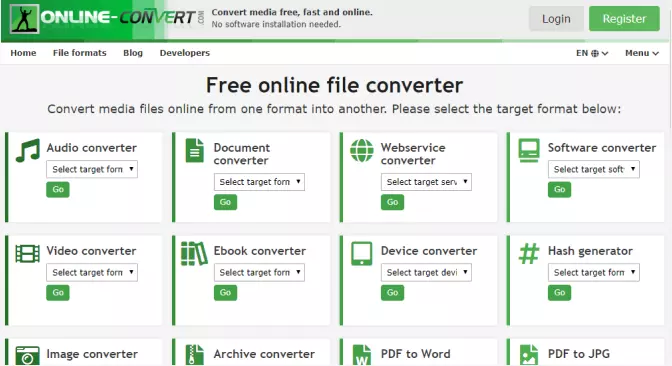Click the PDF to Word heading
This screenshot has width=672, height=366.
tap(416, 354)
